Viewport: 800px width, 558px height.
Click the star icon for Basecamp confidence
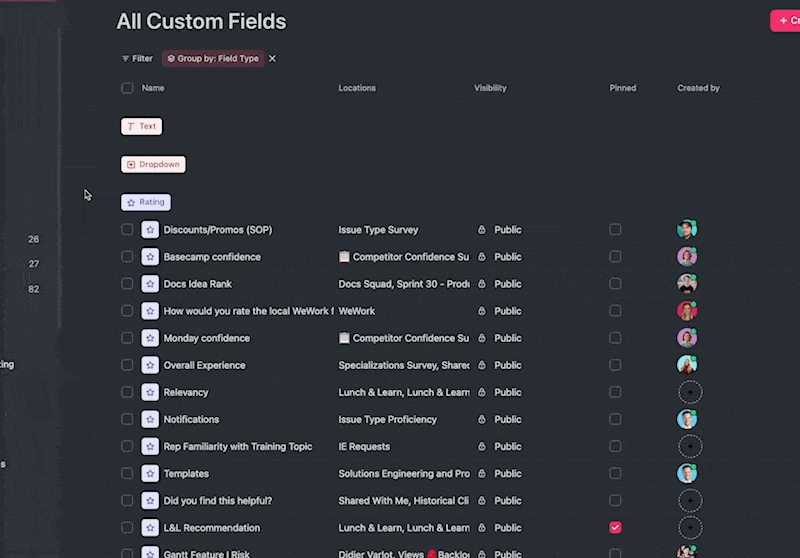pyautogui.click(x=150, y=257)
